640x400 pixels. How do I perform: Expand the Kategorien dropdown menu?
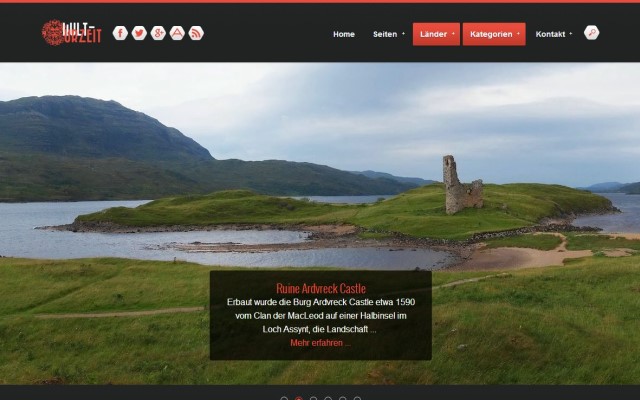tap(494, 34)
